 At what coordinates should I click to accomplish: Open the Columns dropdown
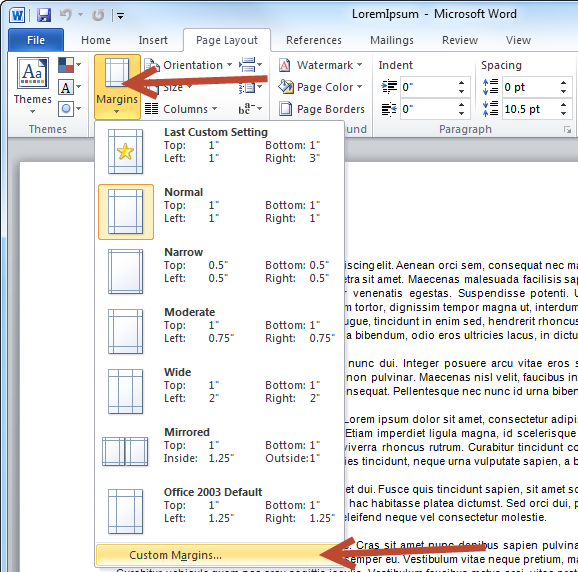point(181,109)
